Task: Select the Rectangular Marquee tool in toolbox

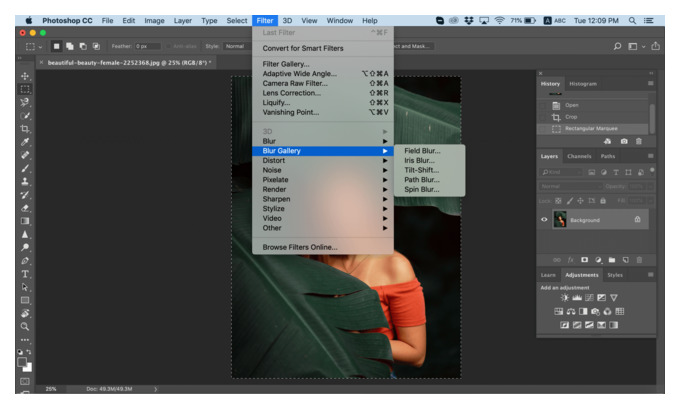Action: pyautogui.click(x=25, y=89)
